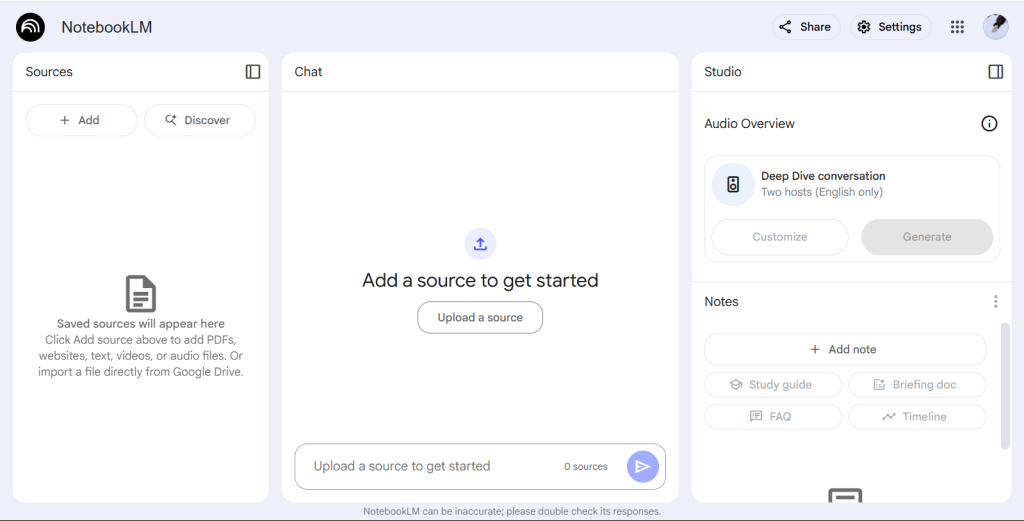Discover new sources
This screenshot has height=521, width=1024.
coord(200,120)
